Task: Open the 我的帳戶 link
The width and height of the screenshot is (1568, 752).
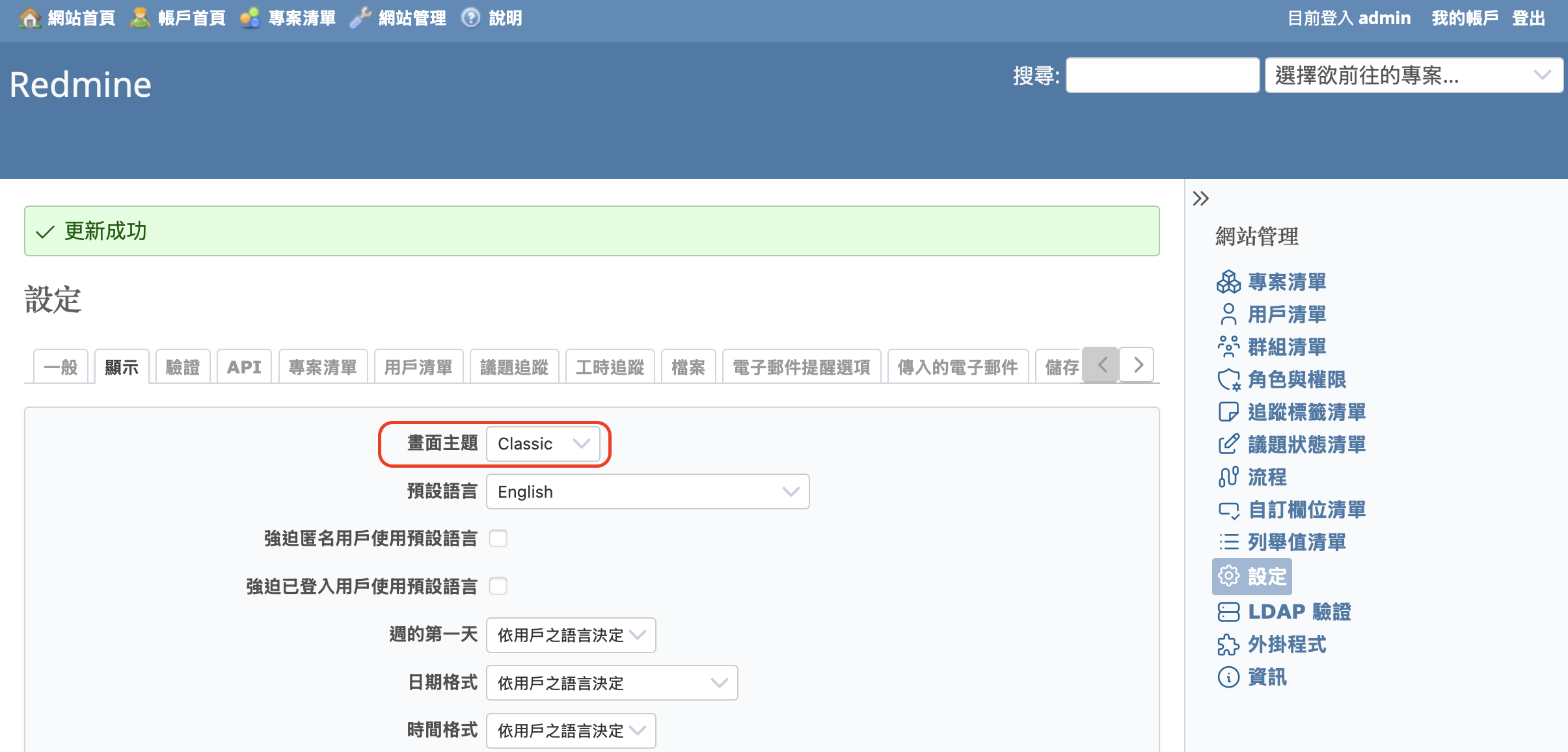Action: pyautogui.click(x=1465, y=18)
